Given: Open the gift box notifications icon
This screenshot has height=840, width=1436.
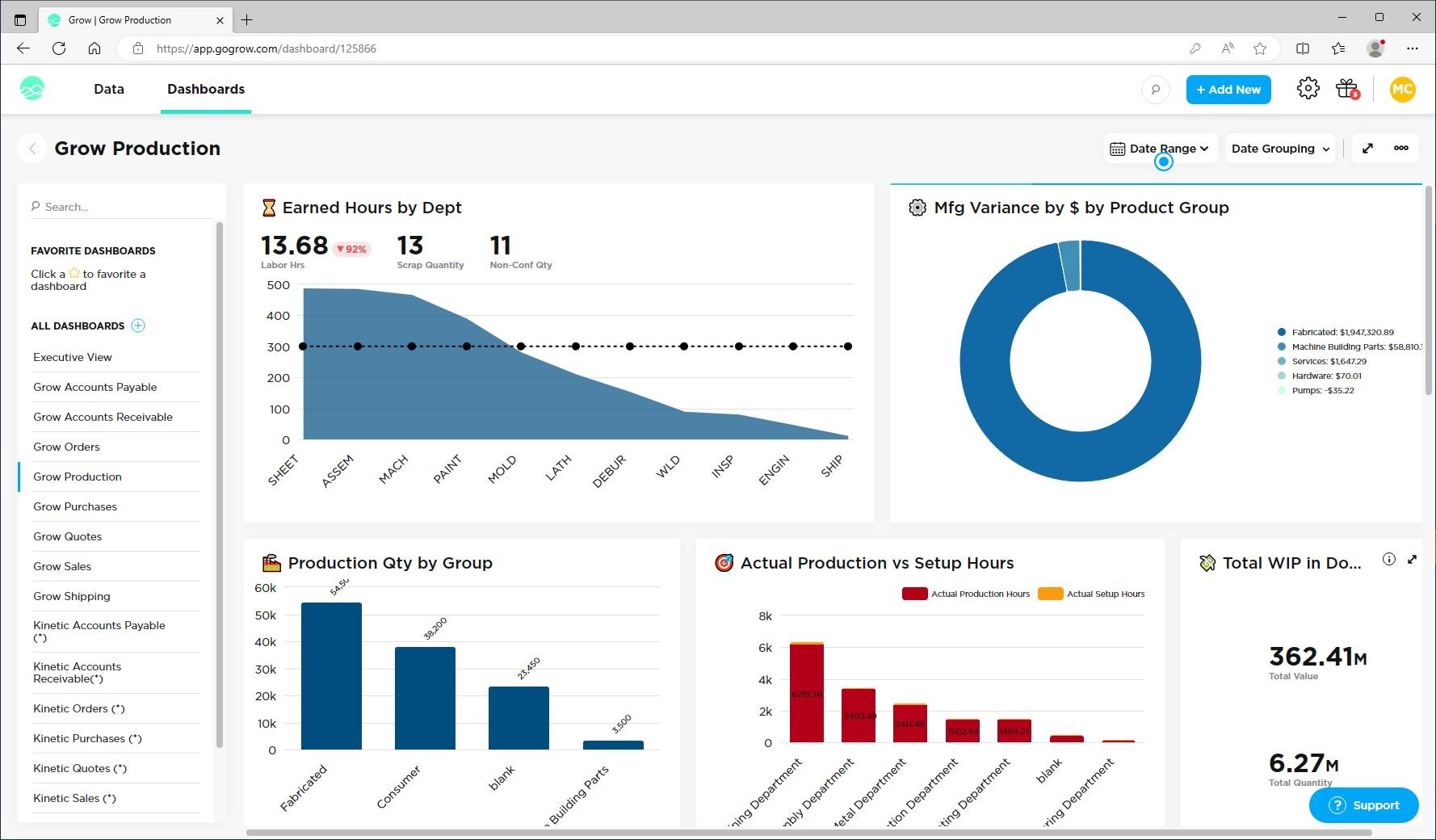Looking at the screenshot, I should [1347, 89].
